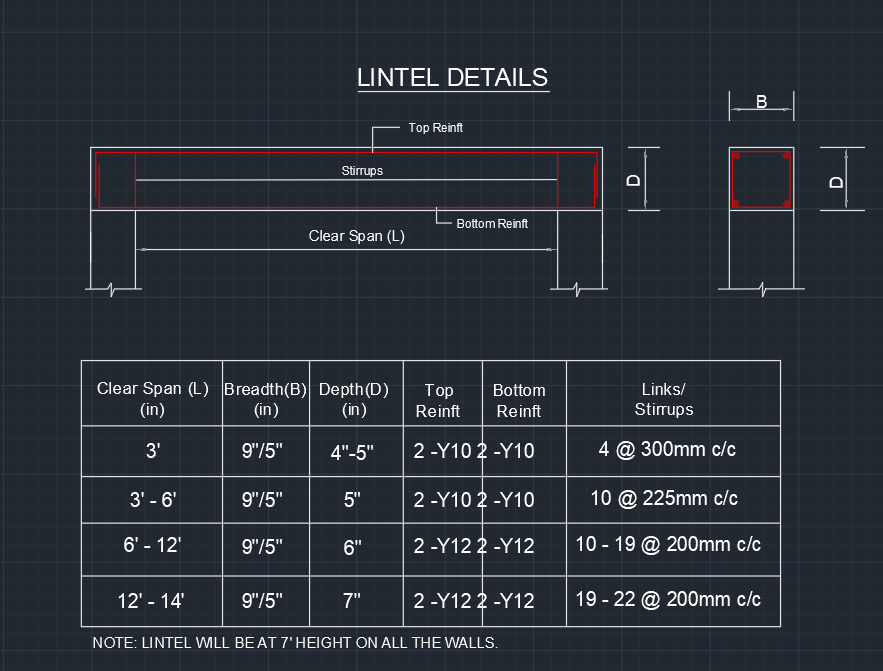Select the D dimension label beside elevation view

[x=633, y=181]
